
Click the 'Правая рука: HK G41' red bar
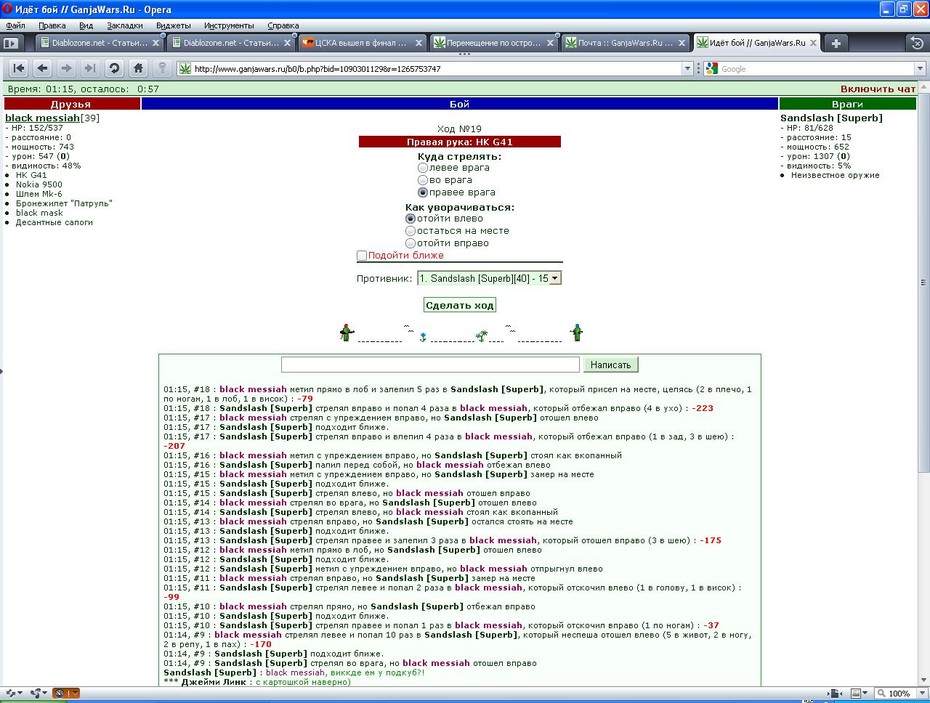pyautogui.click(x=460, y=142)
